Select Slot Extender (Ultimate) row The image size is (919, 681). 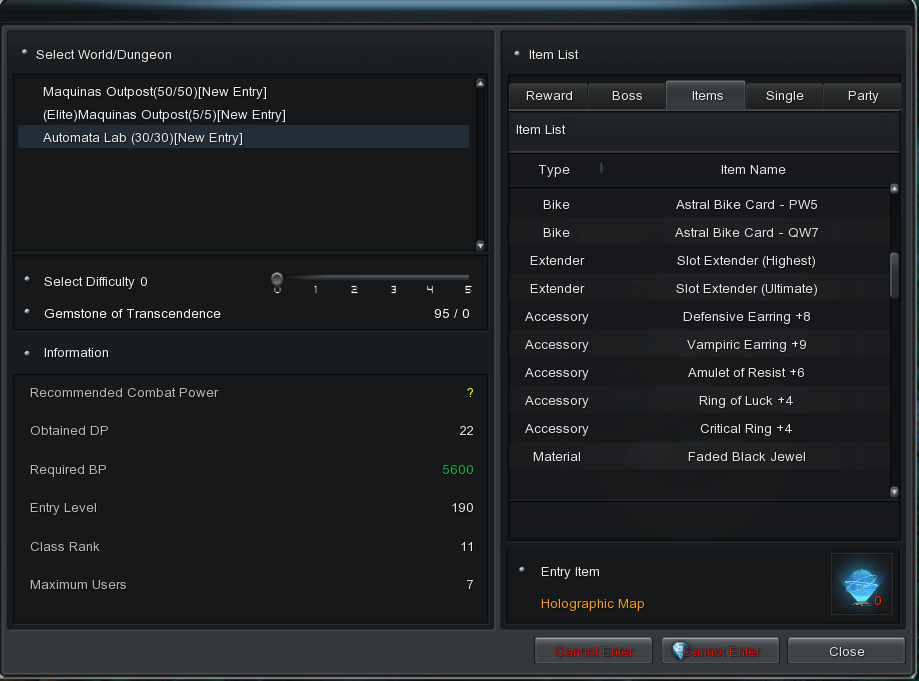(x=746, y=289)
